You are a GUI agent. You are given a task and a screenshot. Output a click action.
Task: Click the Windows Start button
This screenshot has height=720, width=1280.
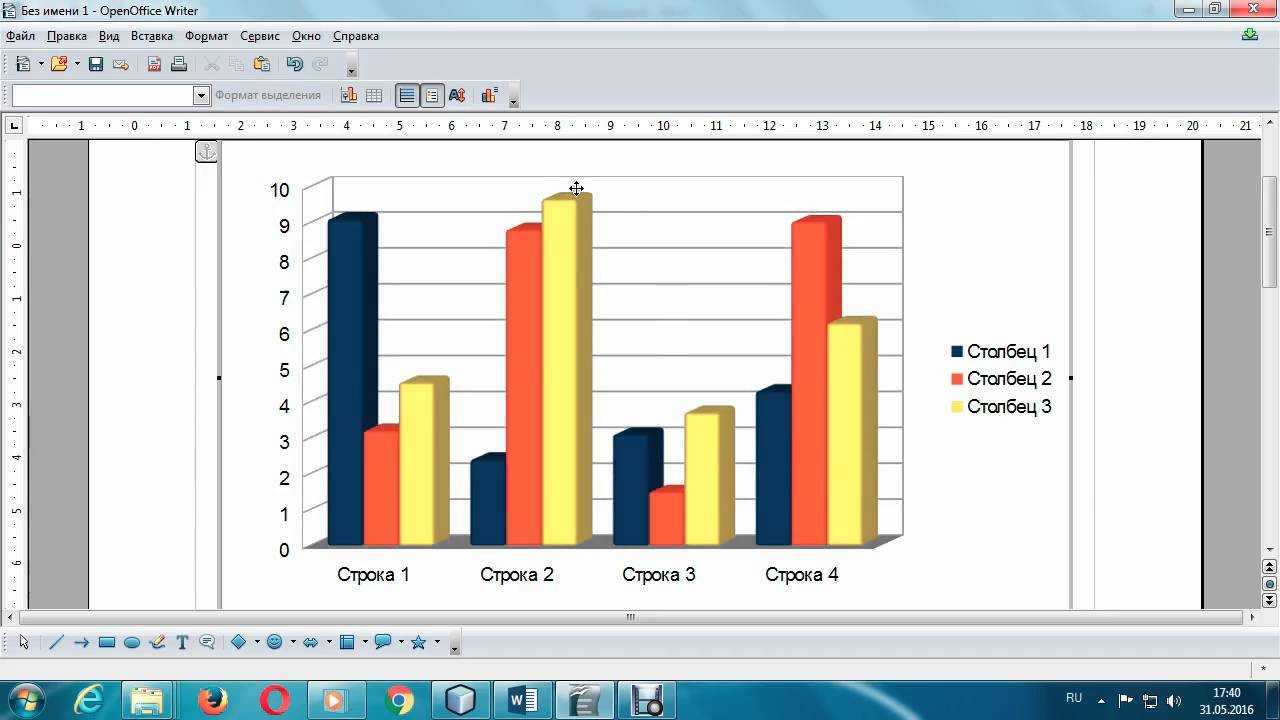click(26, 699)
